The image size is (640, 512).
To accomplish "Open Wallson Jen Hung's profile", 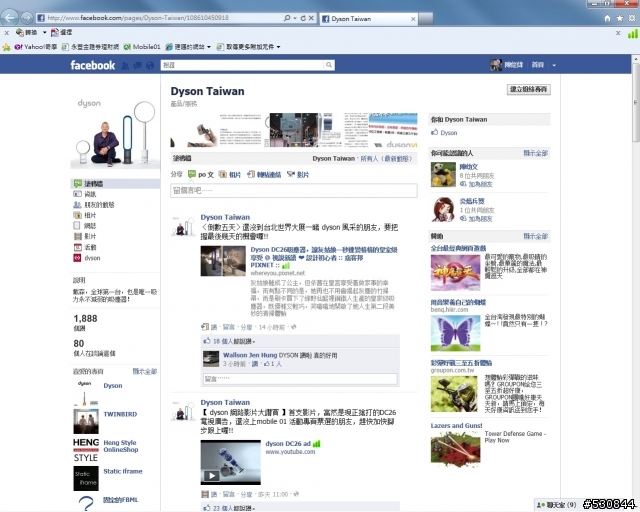I will click(x=250, y=355).
